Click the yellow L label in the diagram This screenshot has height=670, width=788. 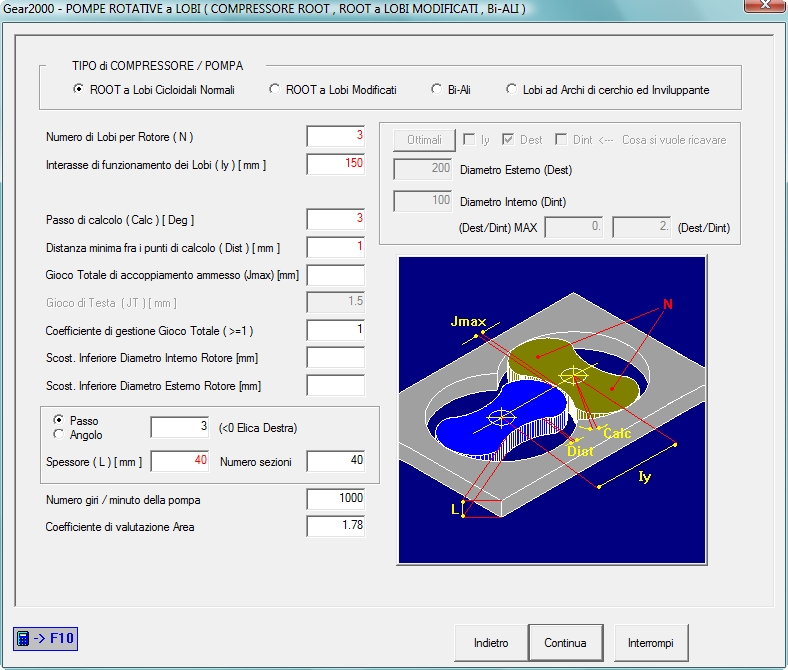pyautogui.click(x=455, y=509)
